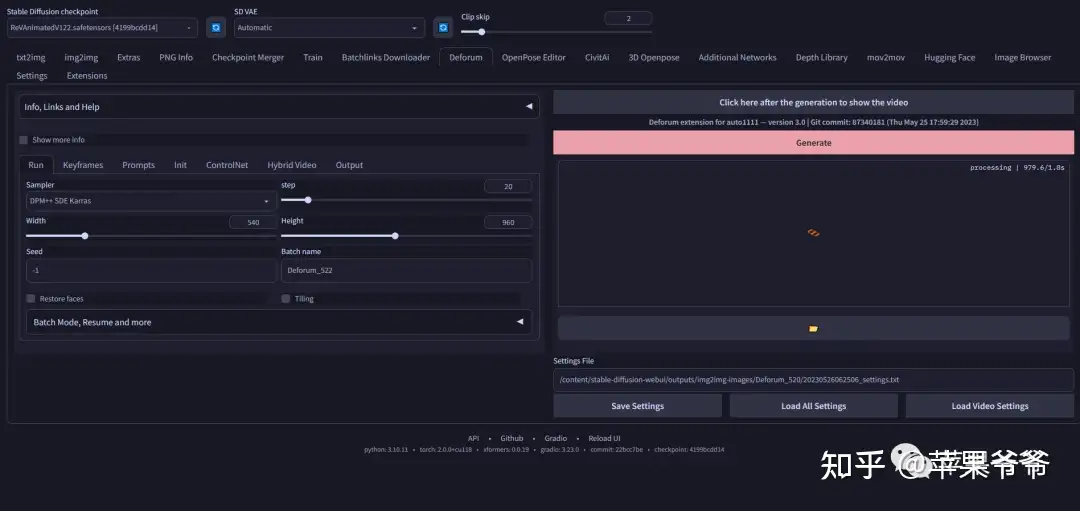This screenshot has height=511, width=1080.
Task: Select the Deforum tab
Action: [466, 58]
